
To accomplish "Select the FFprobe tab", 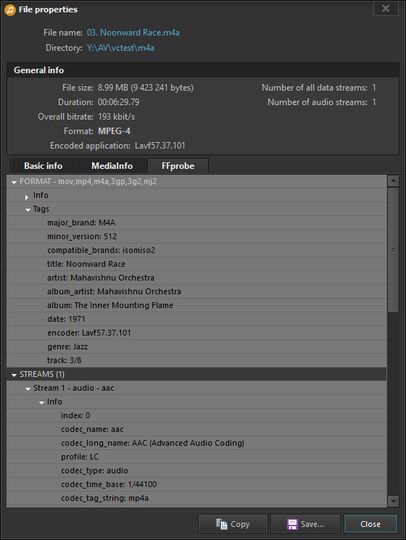I will click(178, 166).
